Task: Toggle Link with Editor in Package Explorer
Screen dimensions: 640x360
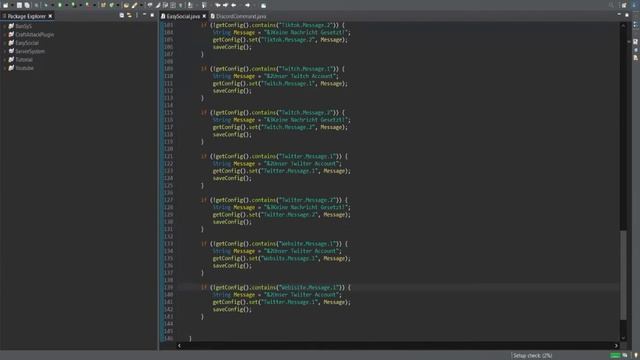Action: (x=129, y=16)
